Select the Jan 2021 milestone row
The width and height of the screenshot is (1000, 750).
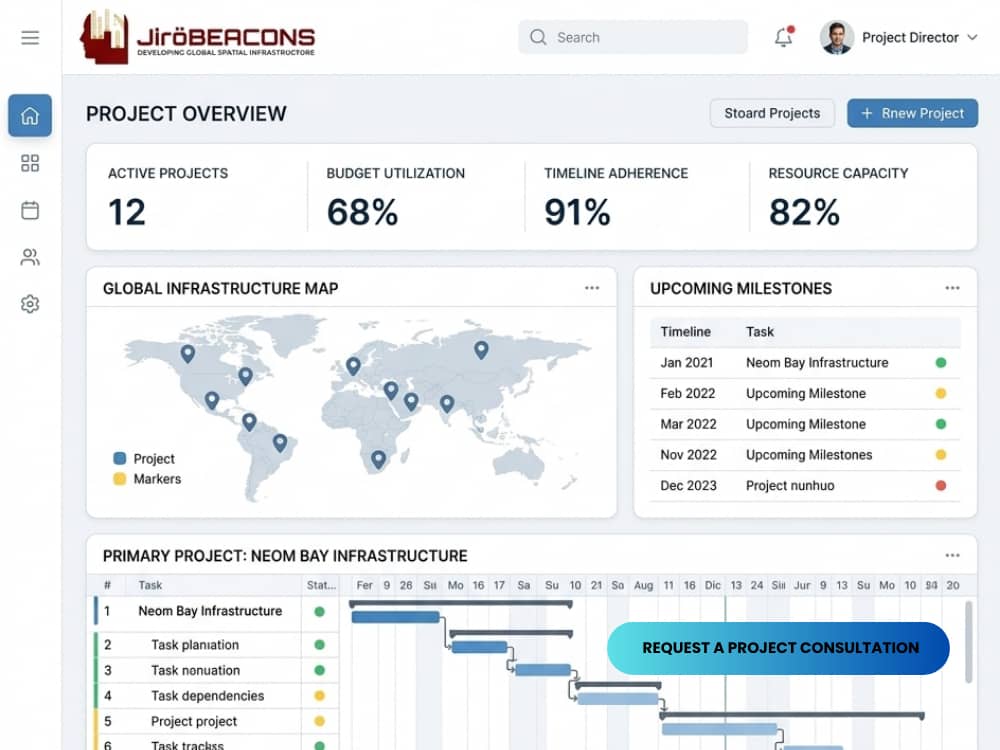805,363
